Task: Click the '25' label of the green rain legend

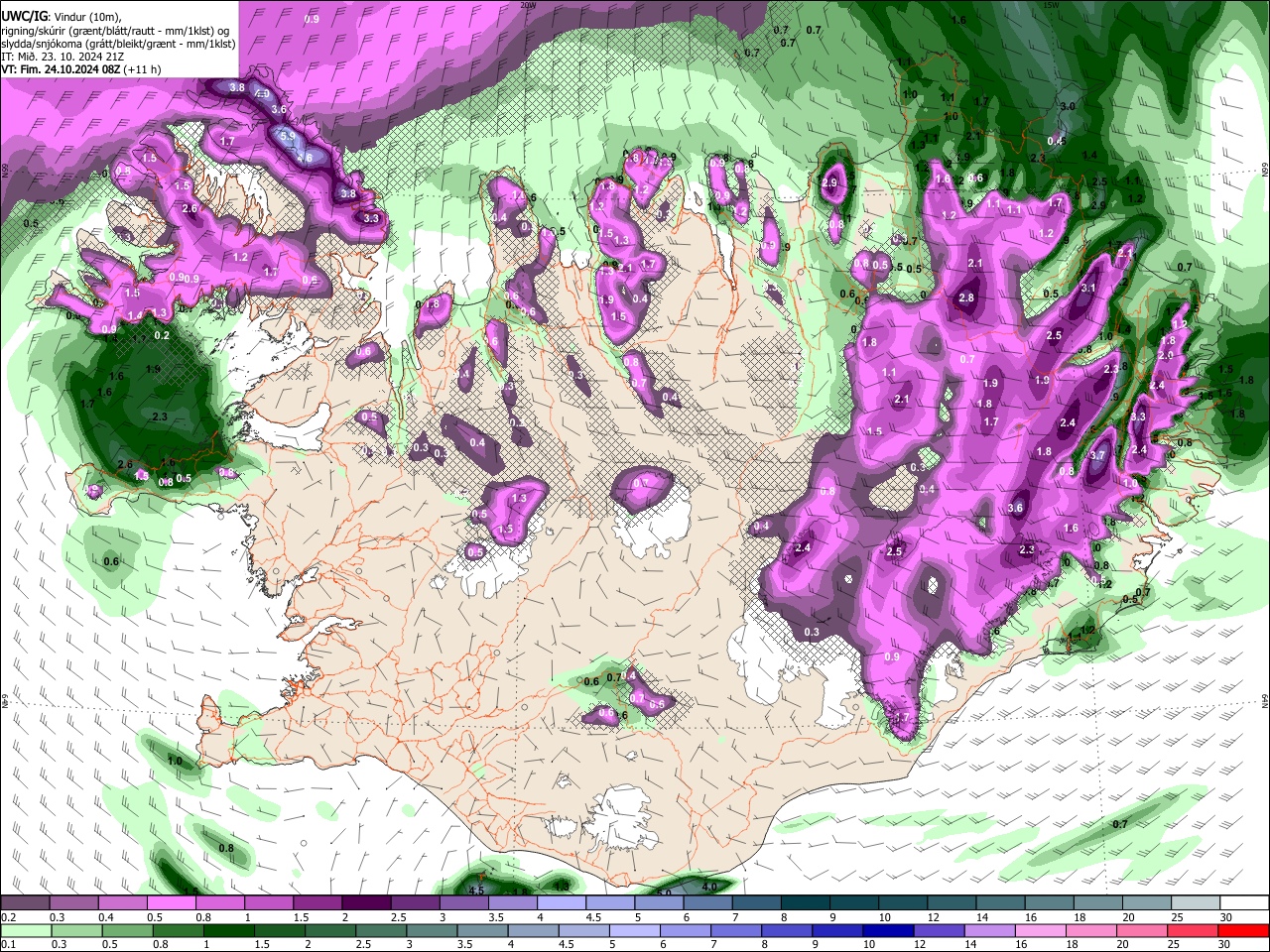Action: tap(1173, 943)
